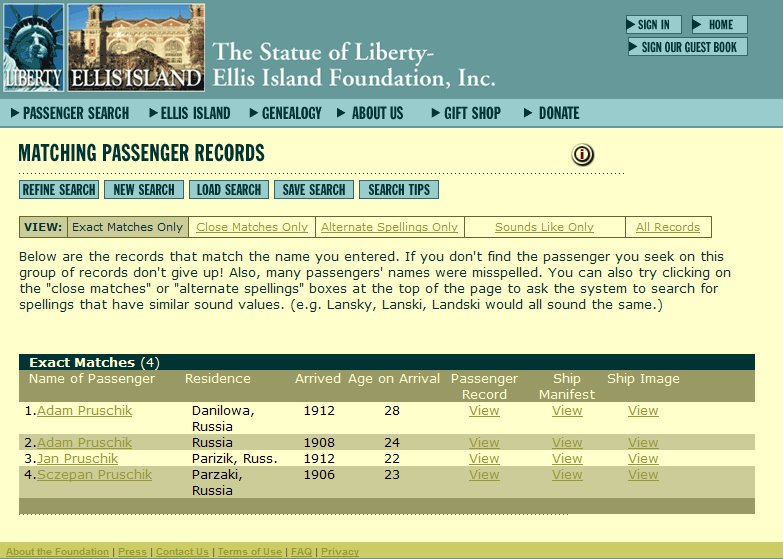Image resolution: width=783 pixels, height=559 pixels.
Task: Click the Sign In button
Action: 654,24
